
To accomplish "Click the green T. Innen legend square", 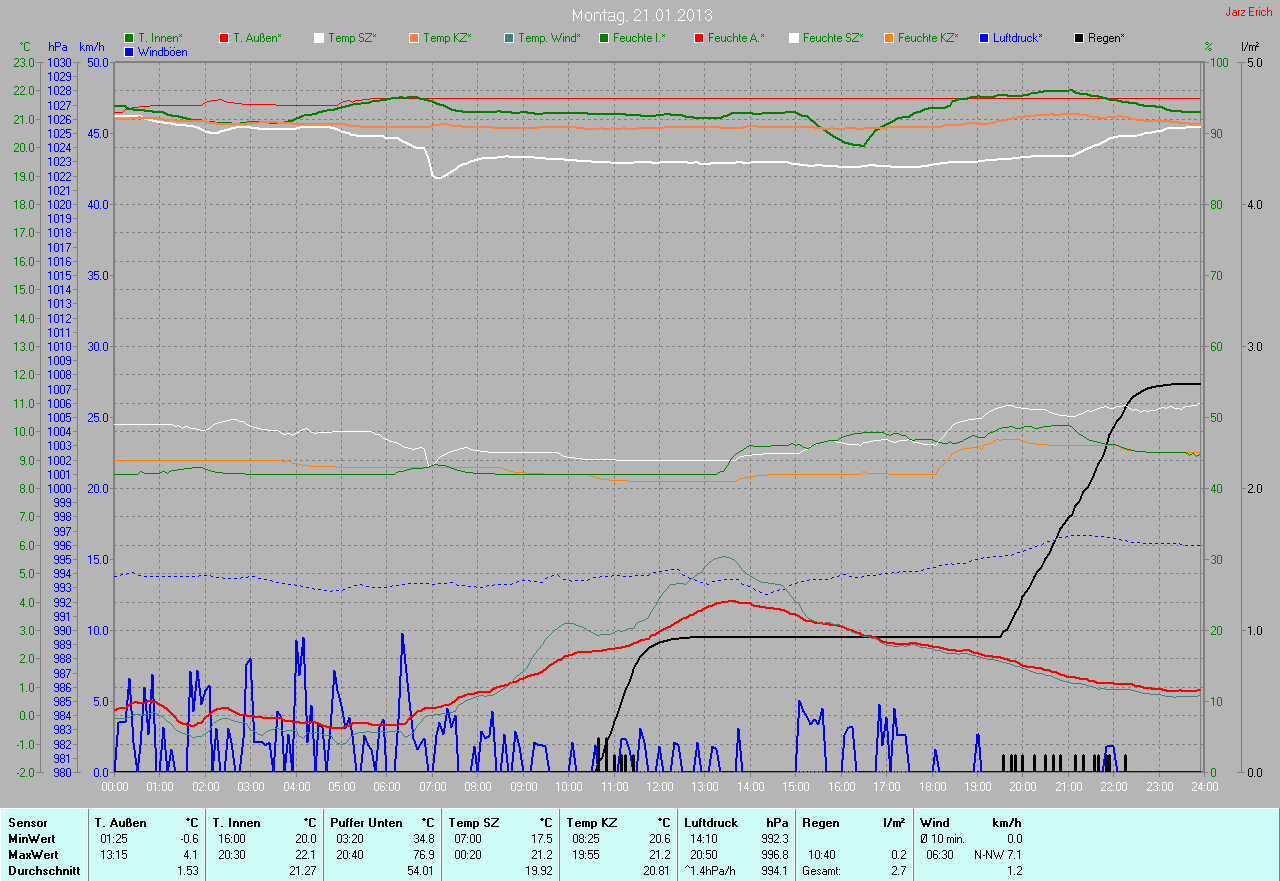I will [129, 38].
